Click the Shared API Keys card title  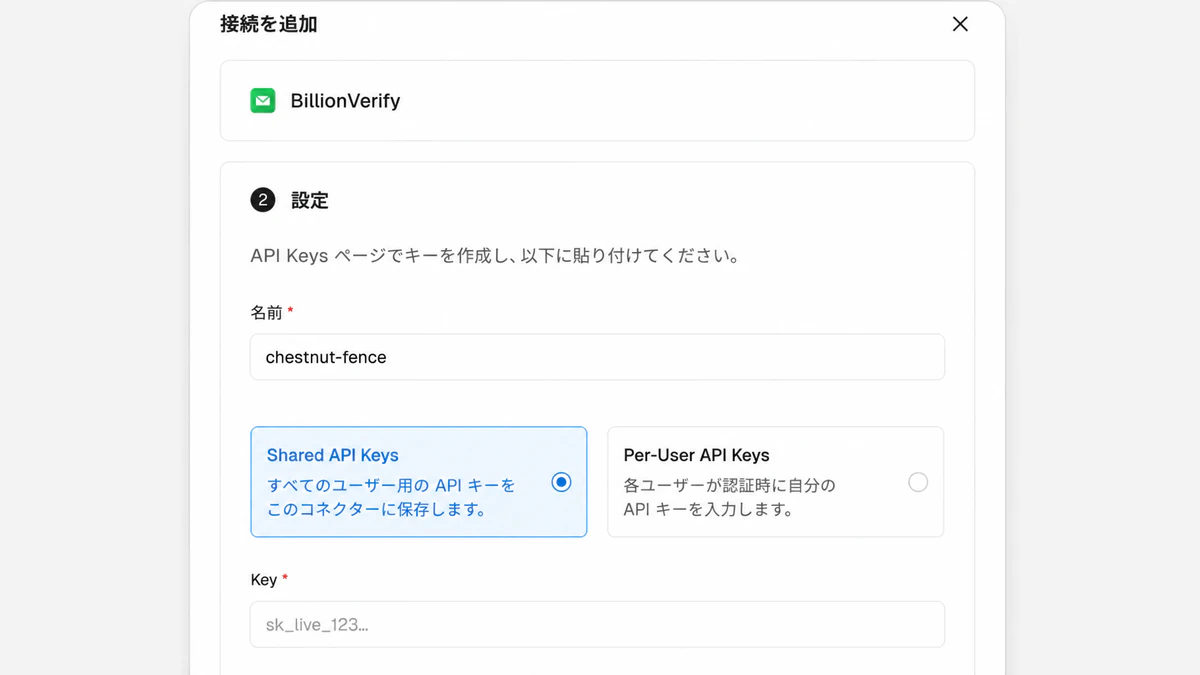(333, 455)
